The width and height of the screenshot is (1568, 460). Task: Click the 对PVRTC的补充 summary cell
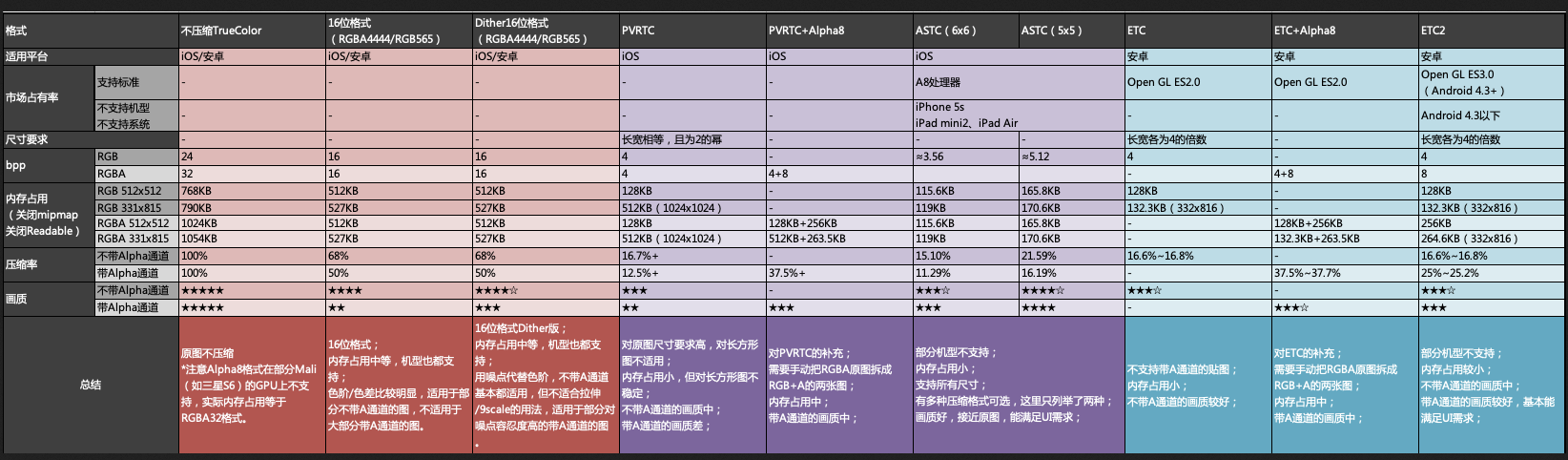839,385
